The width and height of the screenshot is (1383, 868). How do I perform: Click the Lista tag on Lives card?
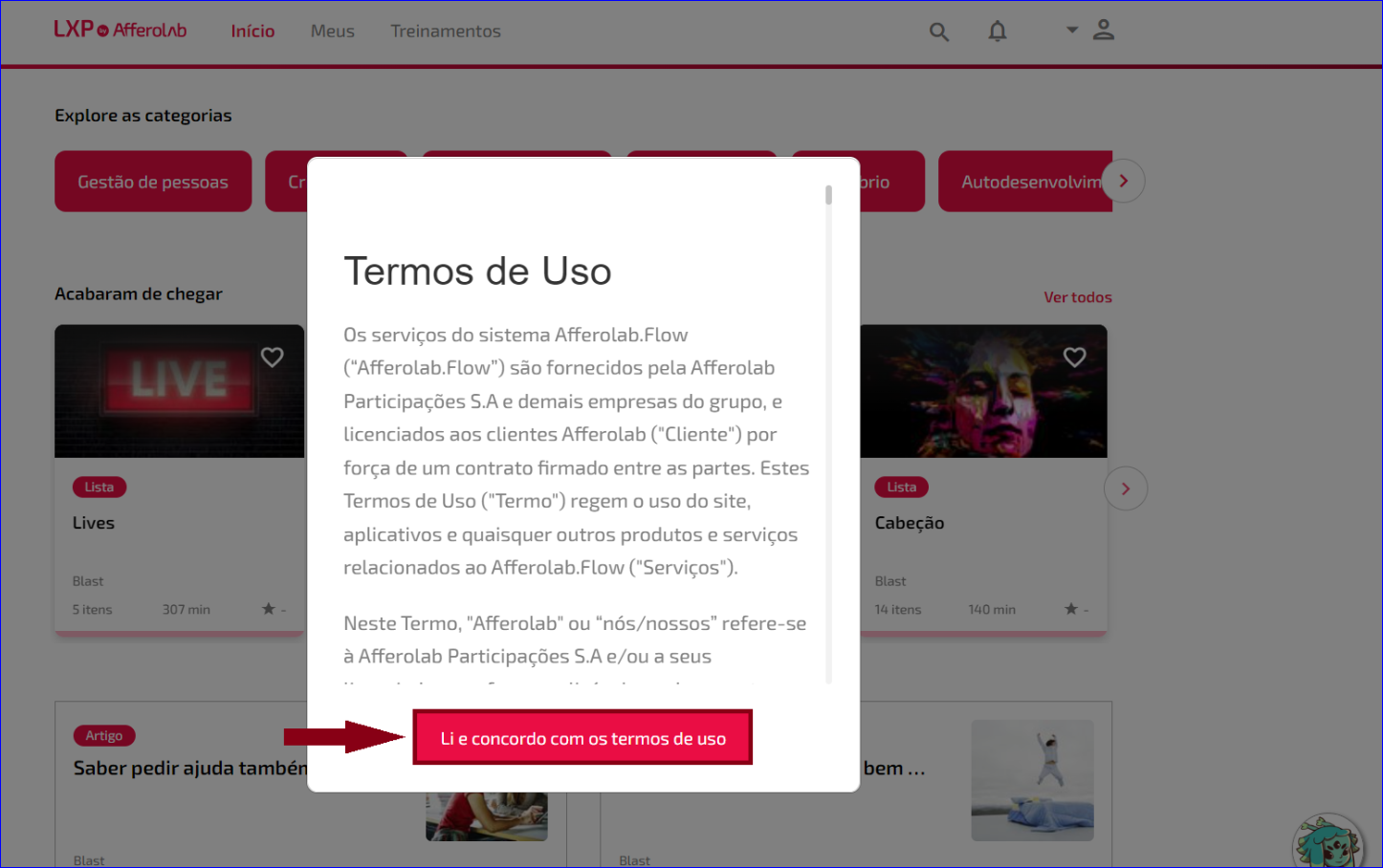pyautogui.click(x=99, y=487)
